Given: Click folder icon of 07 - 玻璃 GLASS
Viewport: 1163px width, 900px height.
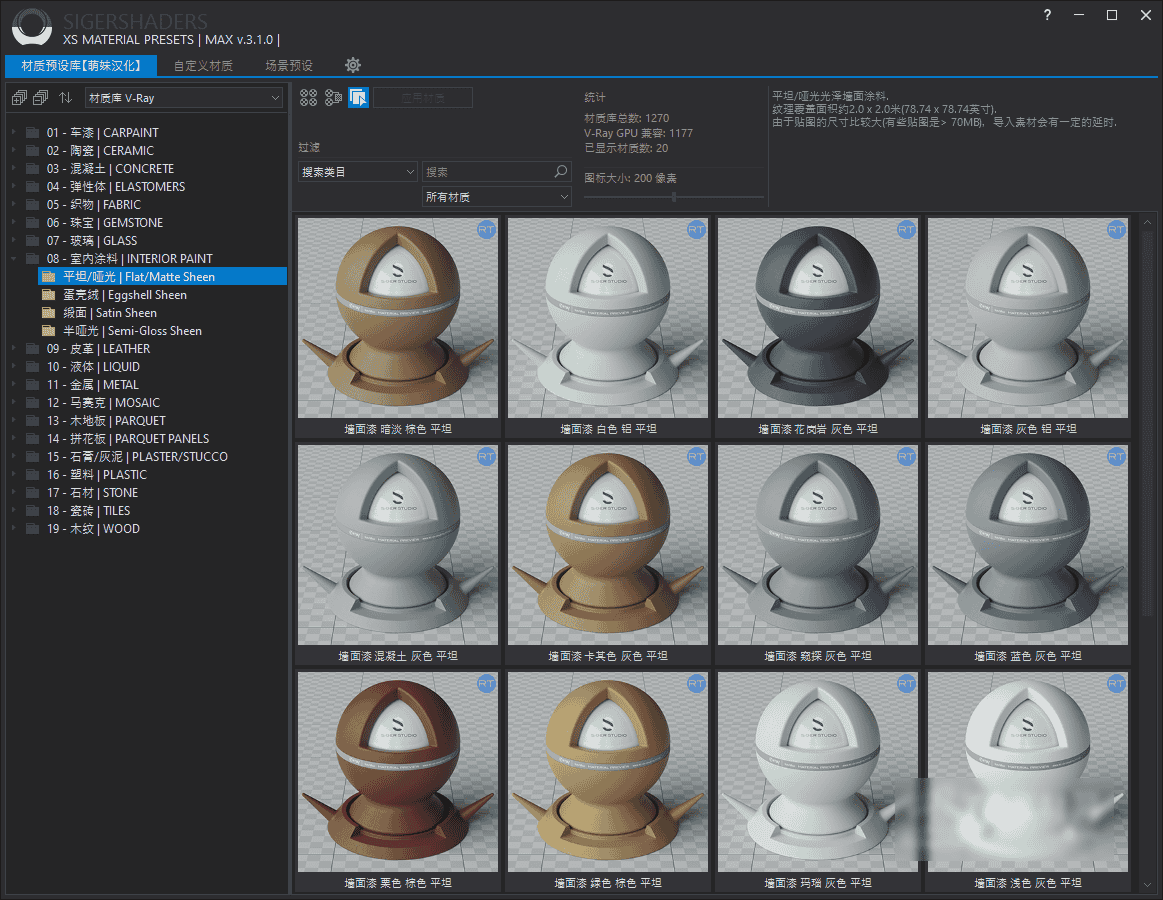Looking at the screenshot, I should pos(33,240).
